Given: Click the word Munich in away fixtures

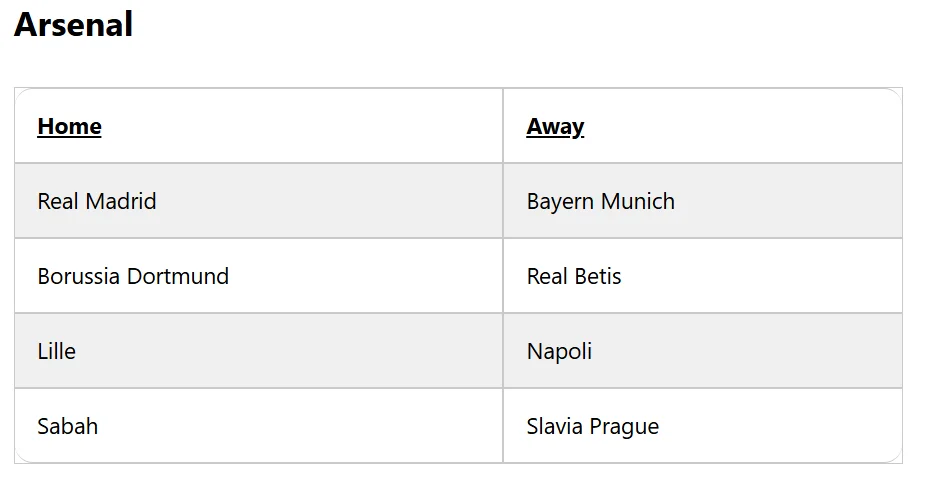Looking at the screenshot, I should [638, 201].
